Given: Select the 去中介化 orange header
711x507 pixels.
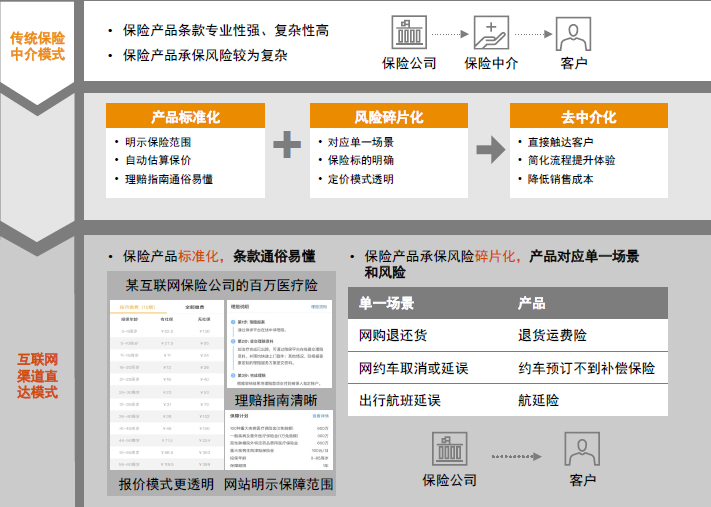Looking at the screenshot, I should (589, 116).
